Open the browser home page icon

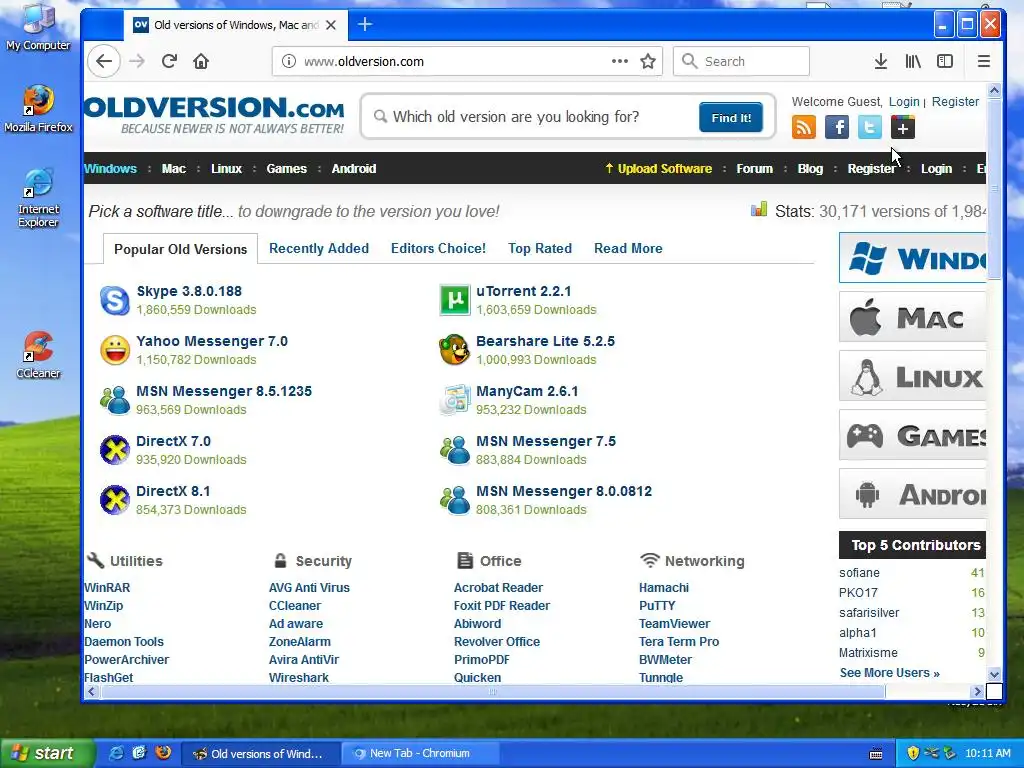201,61
